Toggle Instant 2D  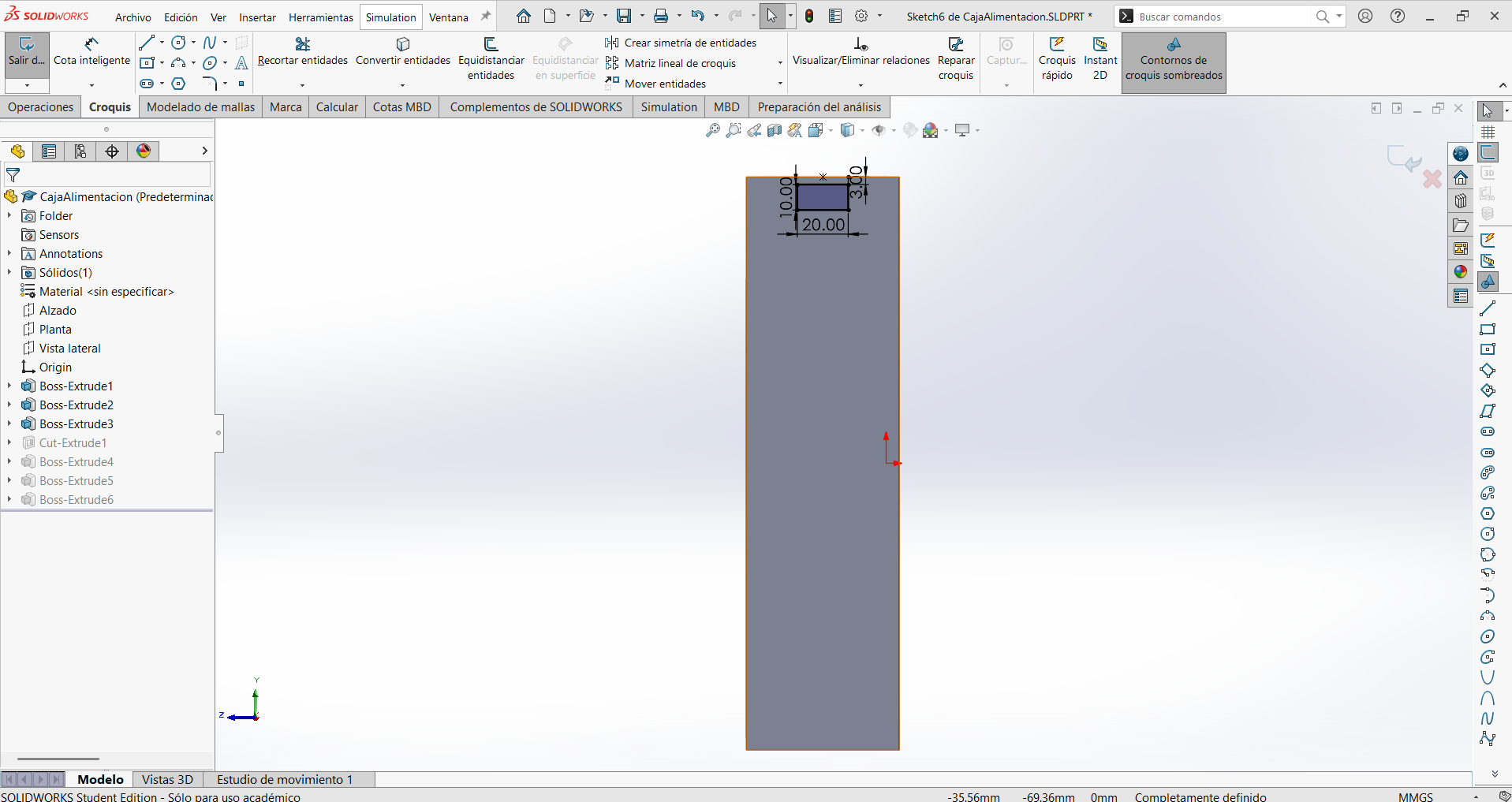[1100, 60]
